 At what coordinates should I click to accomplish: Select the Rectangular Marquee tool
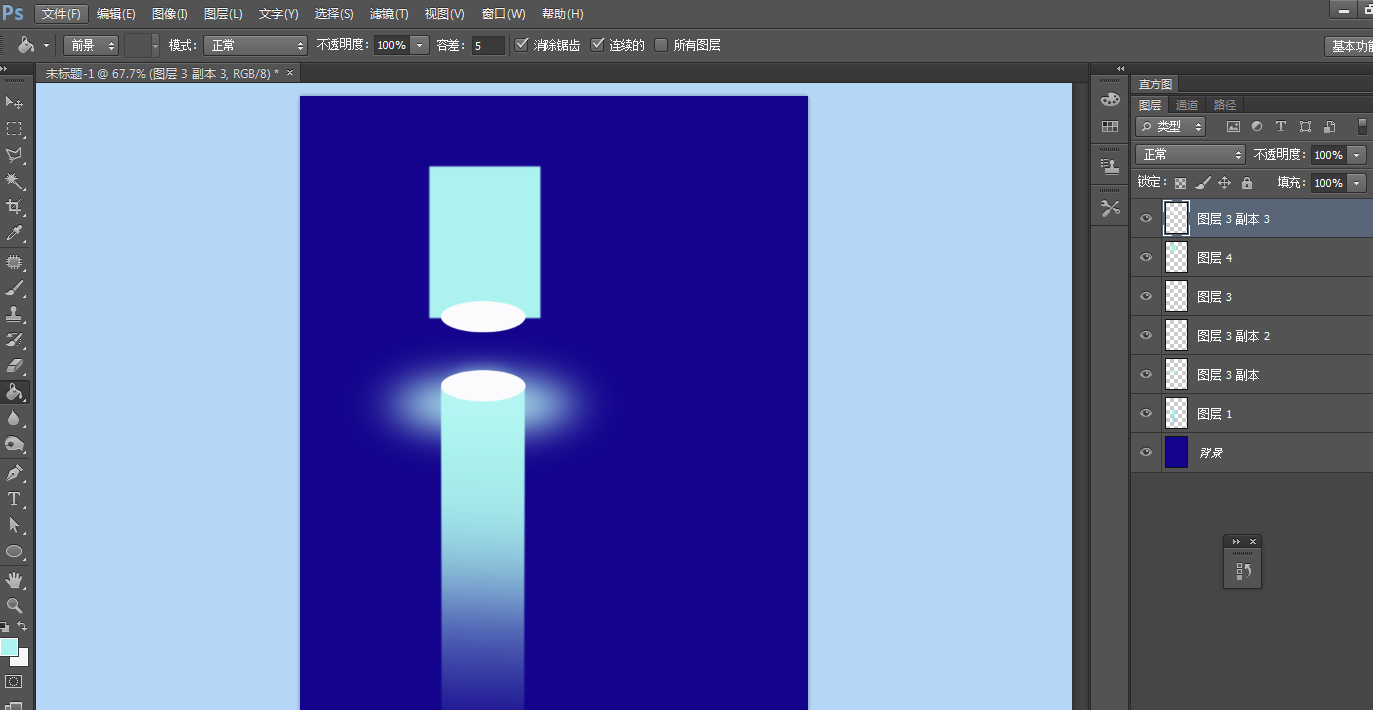click(14, 129)
